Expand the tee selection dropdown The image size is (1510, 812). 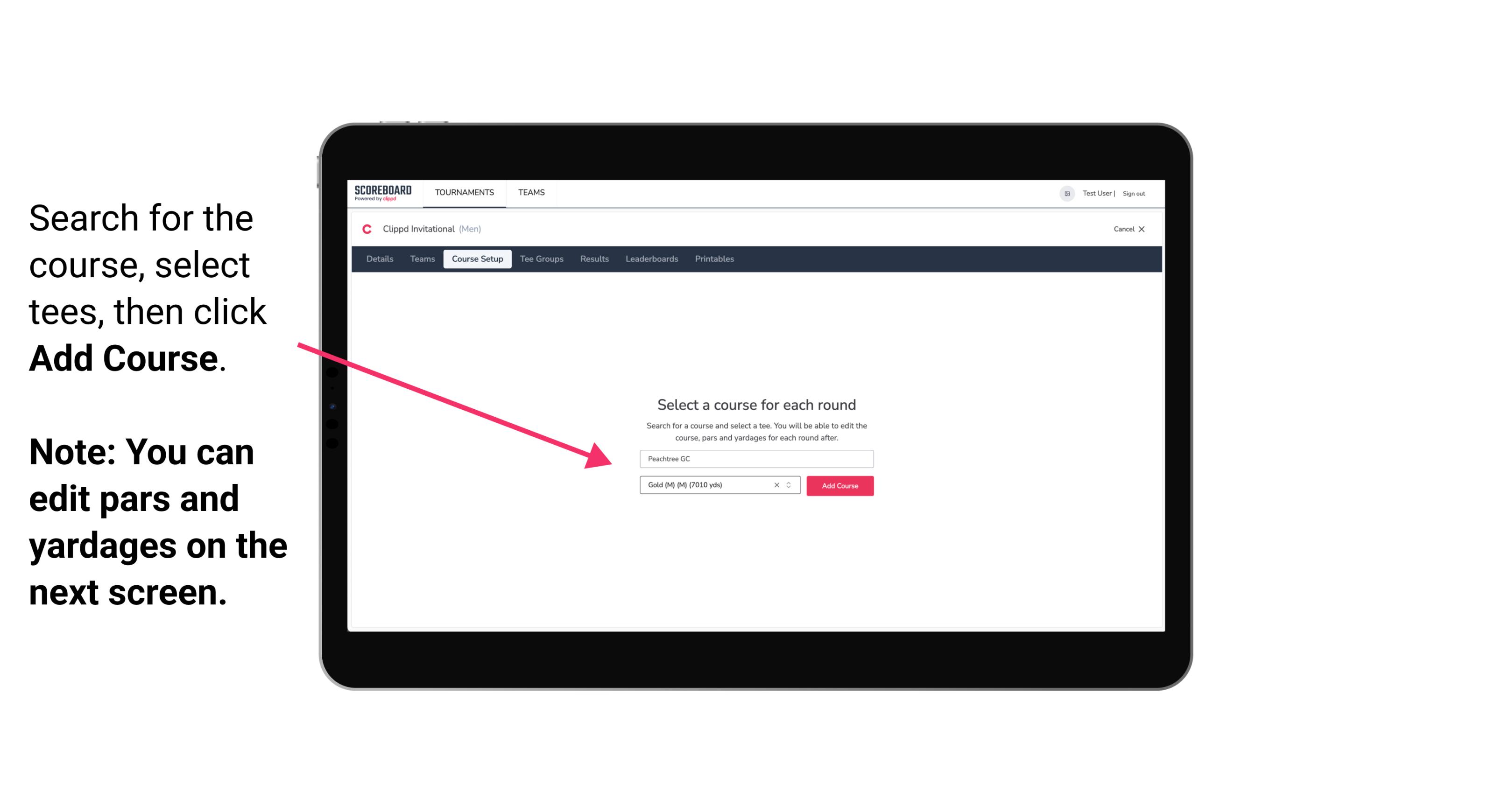pos(790,486)
